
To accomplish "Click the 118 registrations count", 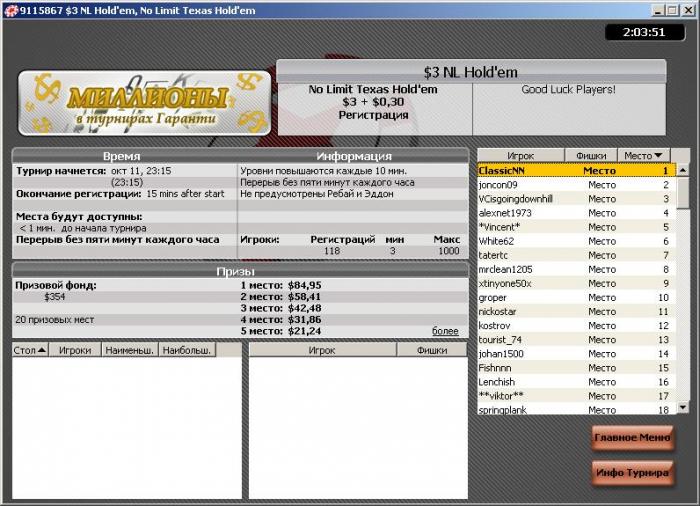I will tap(332, 251).
